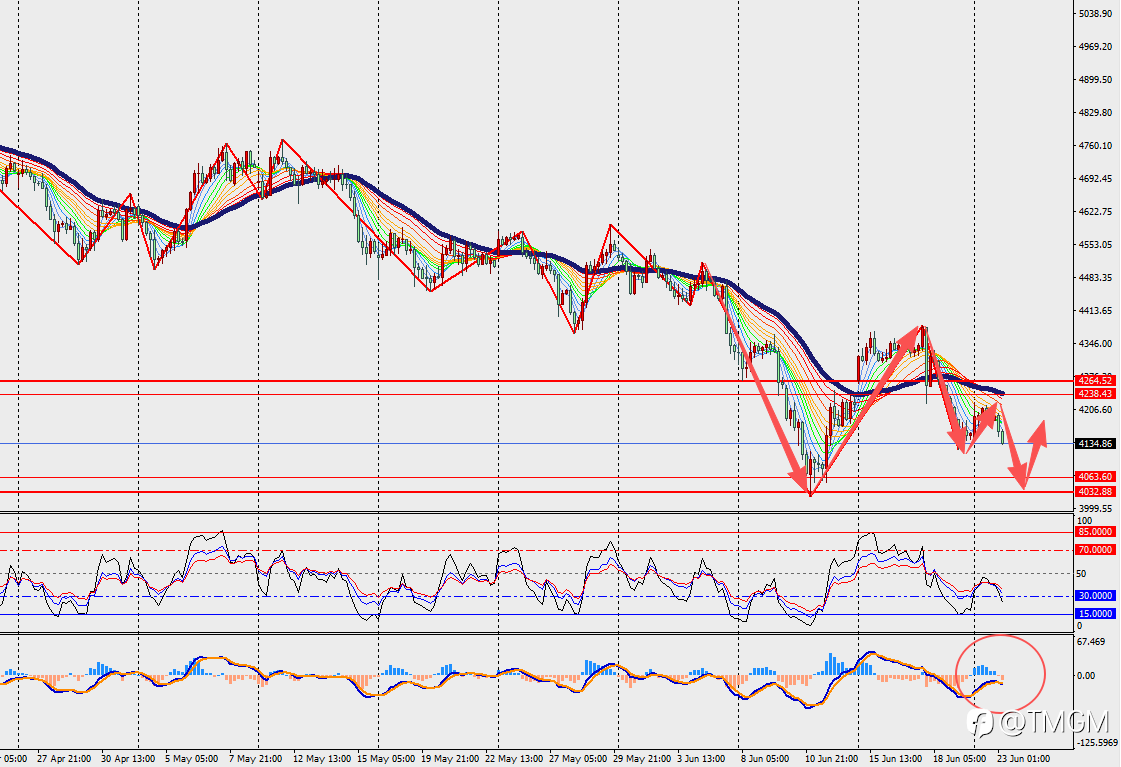The width and height of the screenshot is (1121, 767).
Task: Select the 4032.88 support level label
Action: click(1095, 492)
